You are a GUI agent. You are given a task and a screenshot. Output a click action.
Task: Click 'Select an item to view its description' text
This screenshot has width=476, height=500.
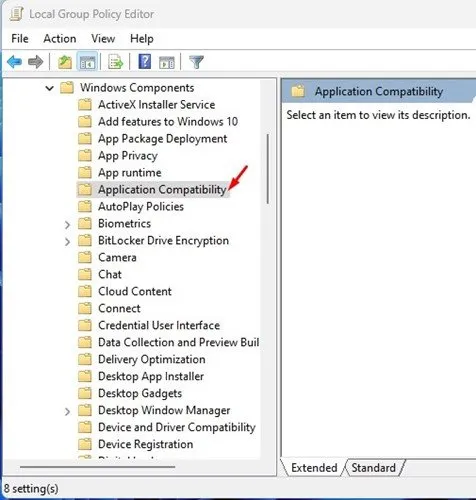[378, 115]
